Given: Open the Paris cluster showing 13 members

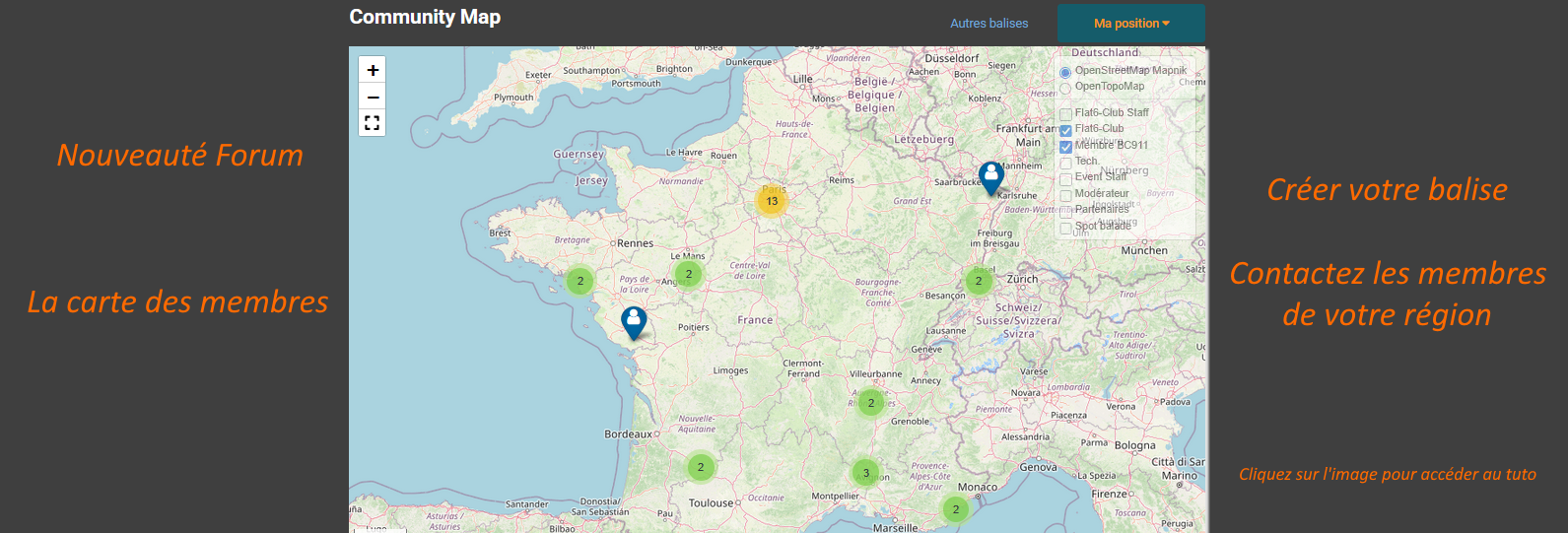Looking at the screenshot, I should pyautogui.click(x=772, y=201).
